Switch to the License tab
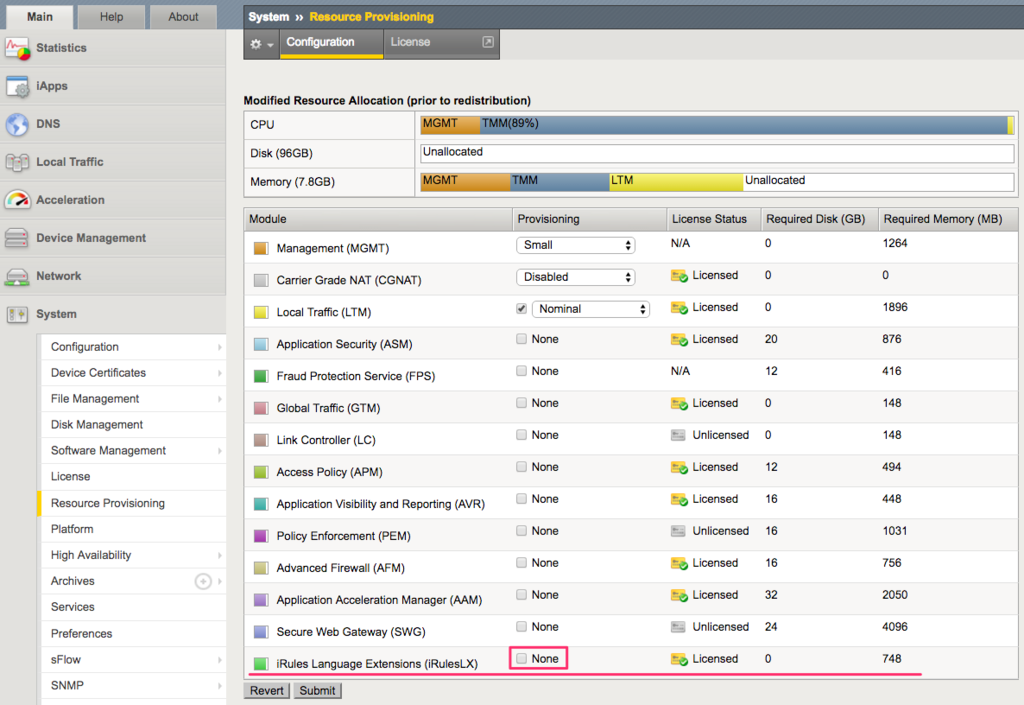 [x=410, y=42]
